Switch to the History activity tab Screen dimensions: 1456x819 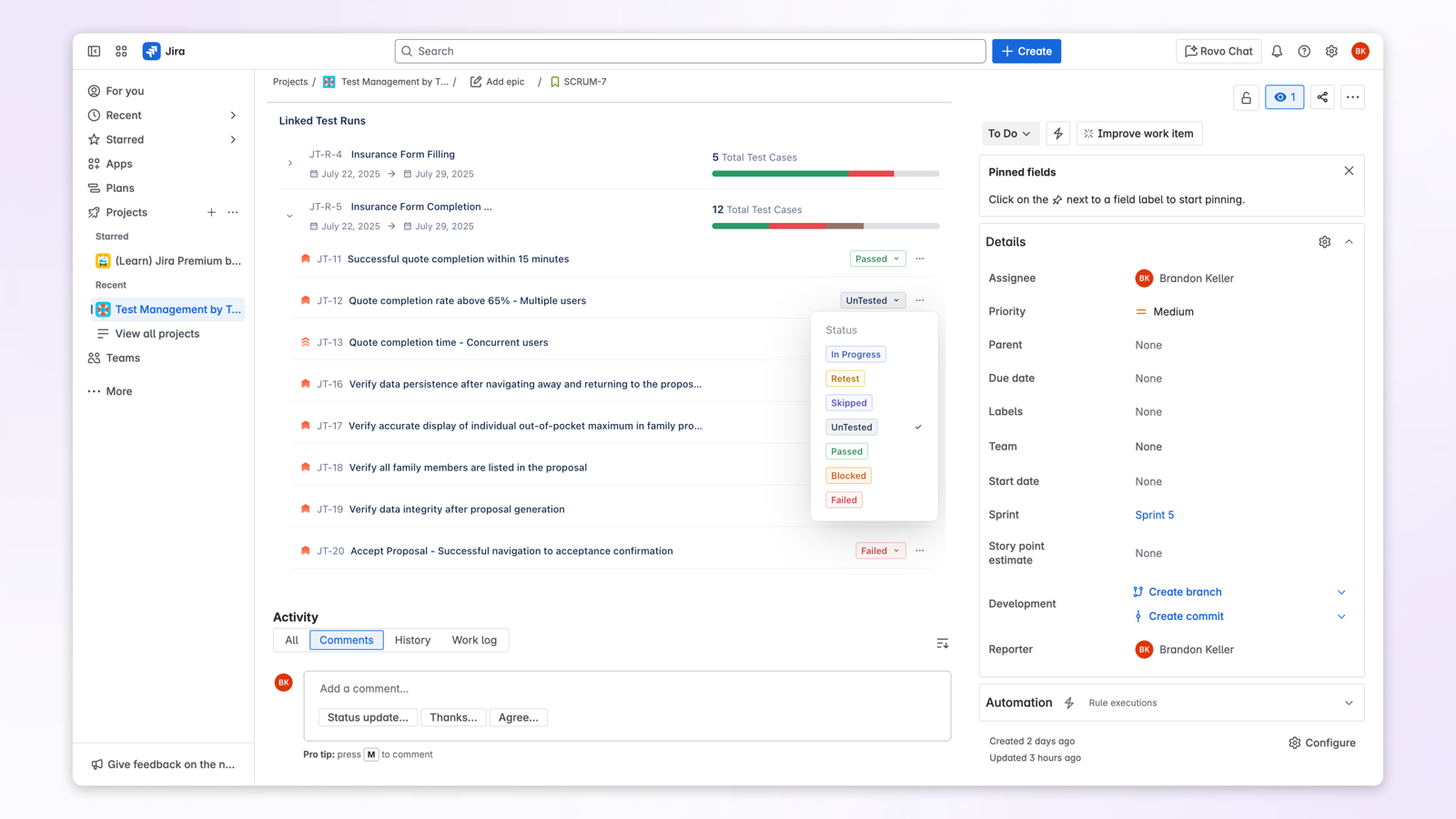click(412, 641)
